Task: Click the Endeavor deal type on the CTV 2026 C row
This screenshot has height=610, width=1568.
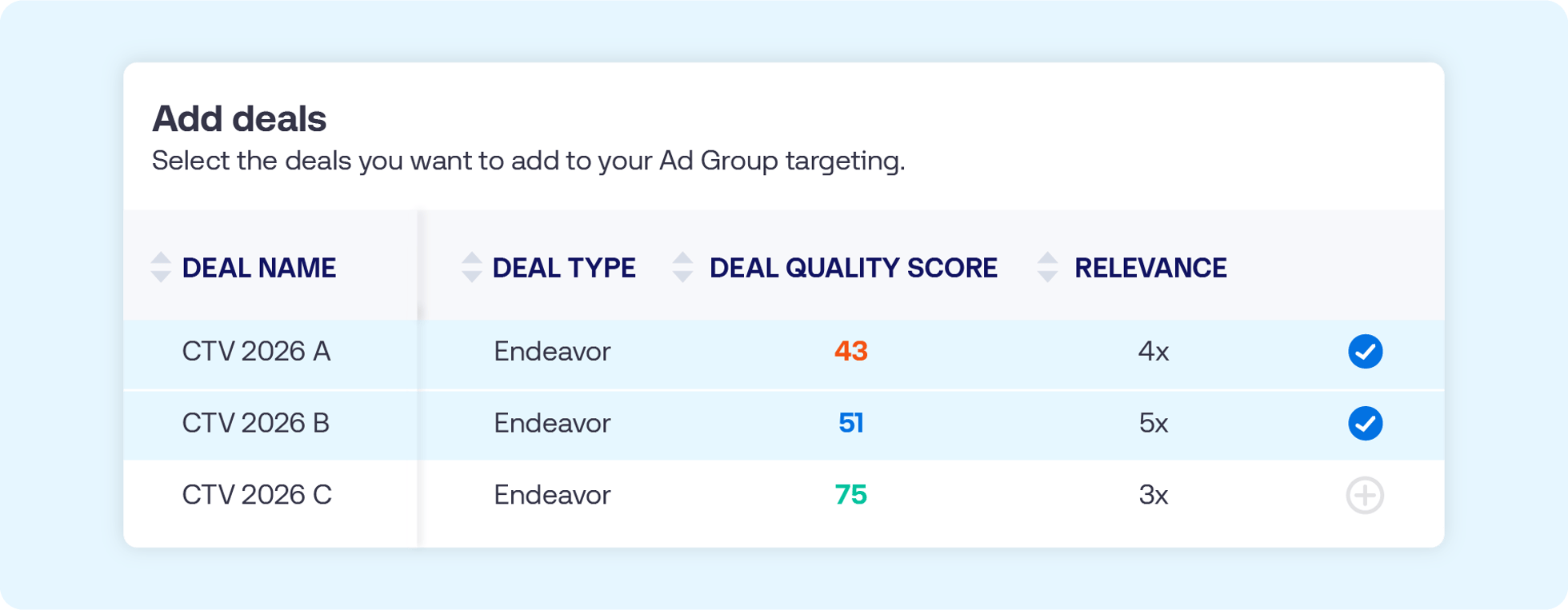Action: tap(552, 495)
